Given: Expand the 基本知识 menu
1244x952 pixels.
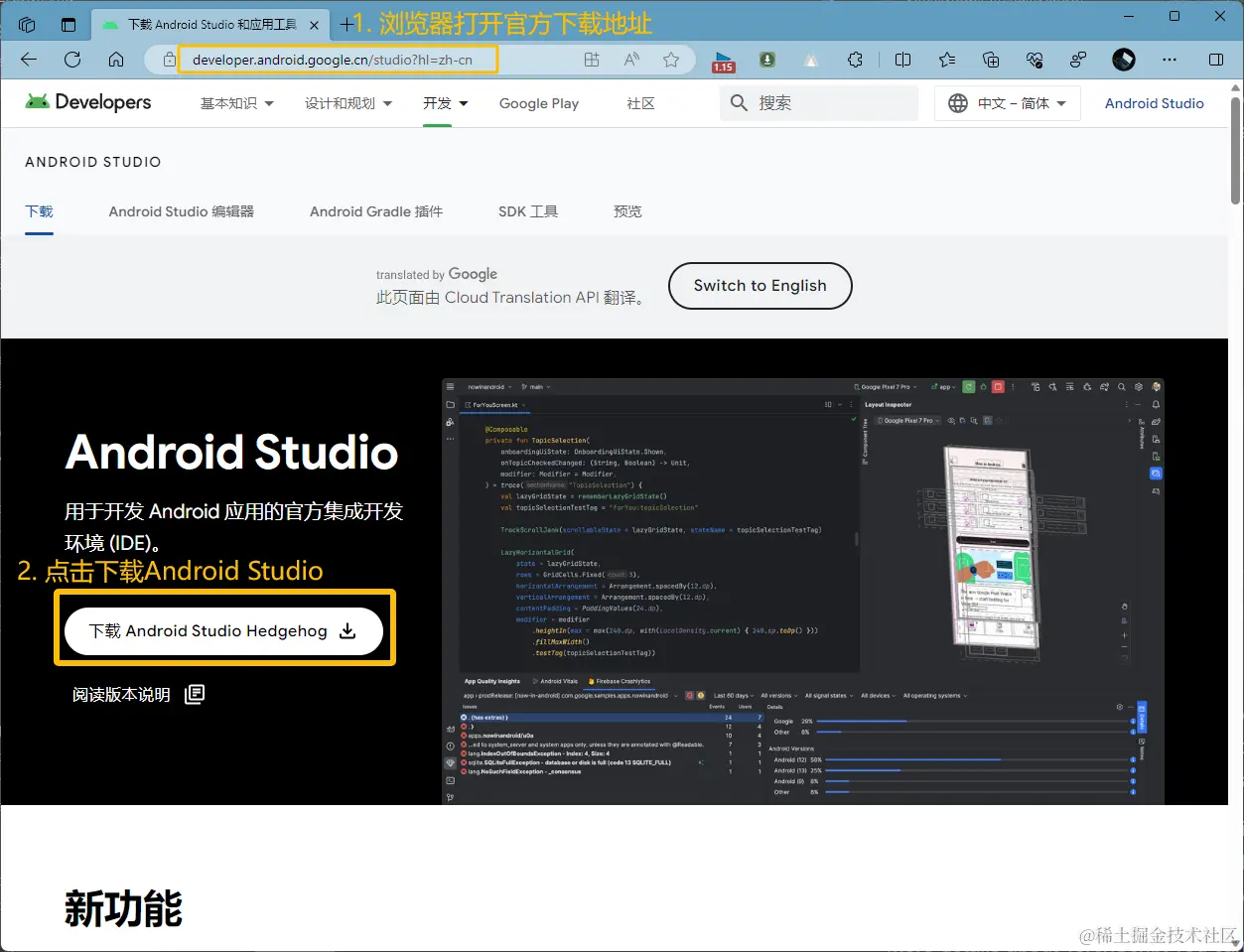Looking at the screenshot, I should pos(237,103).
